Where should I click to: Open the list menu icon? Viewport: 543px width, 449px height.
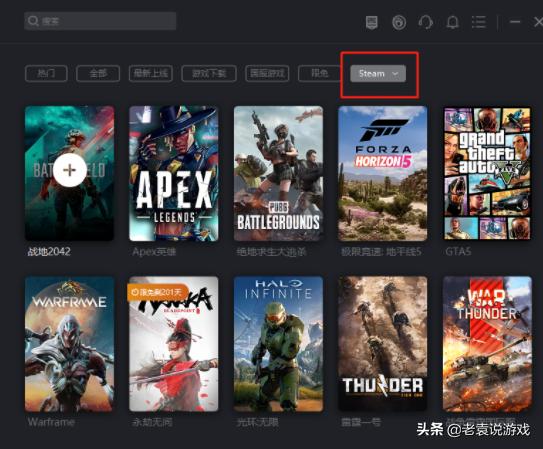pyautogui.click(x=479, y=22)
